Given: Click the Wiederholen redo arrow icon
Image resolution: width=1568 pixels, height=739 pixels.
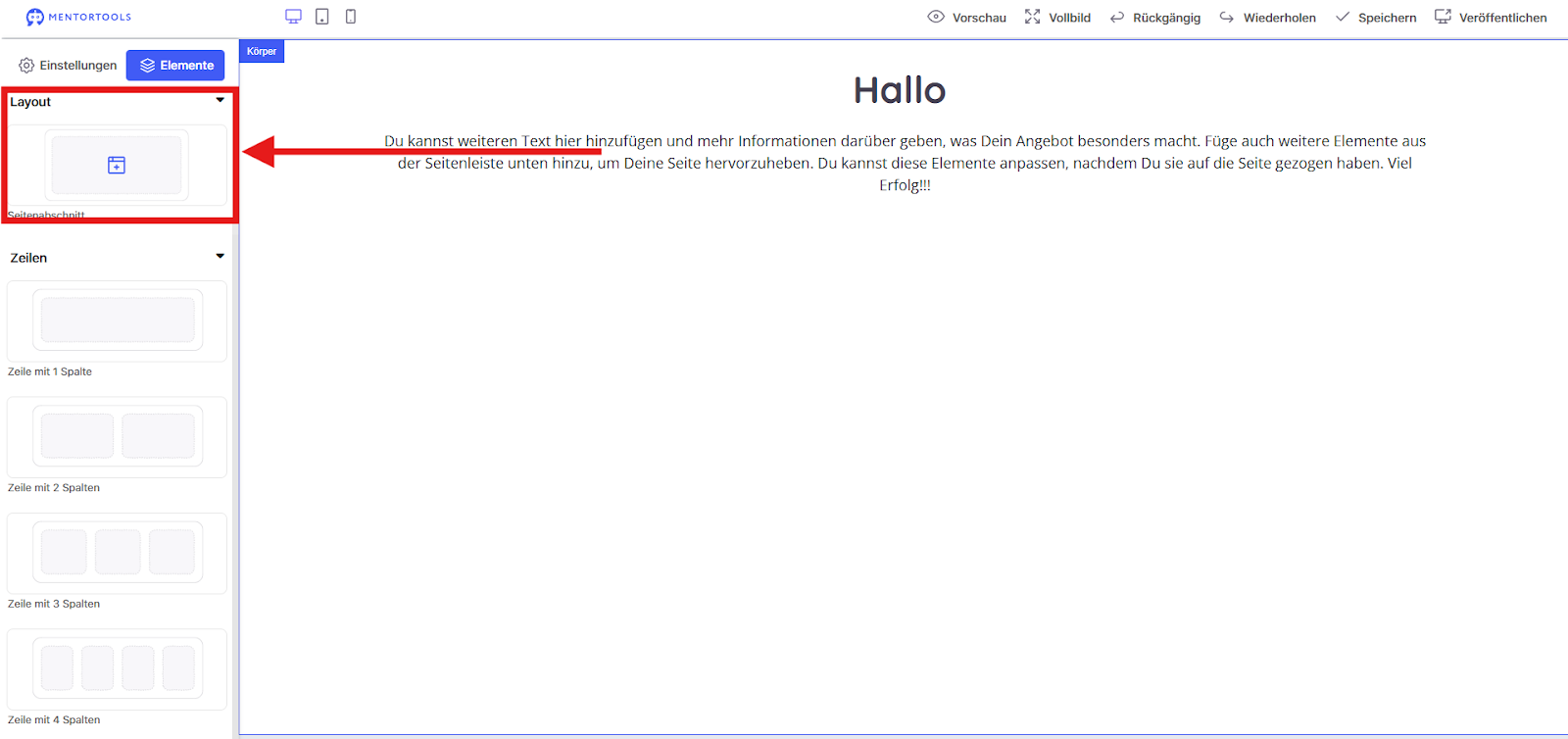Looking at the screenshot, I should click(1226, 18).
